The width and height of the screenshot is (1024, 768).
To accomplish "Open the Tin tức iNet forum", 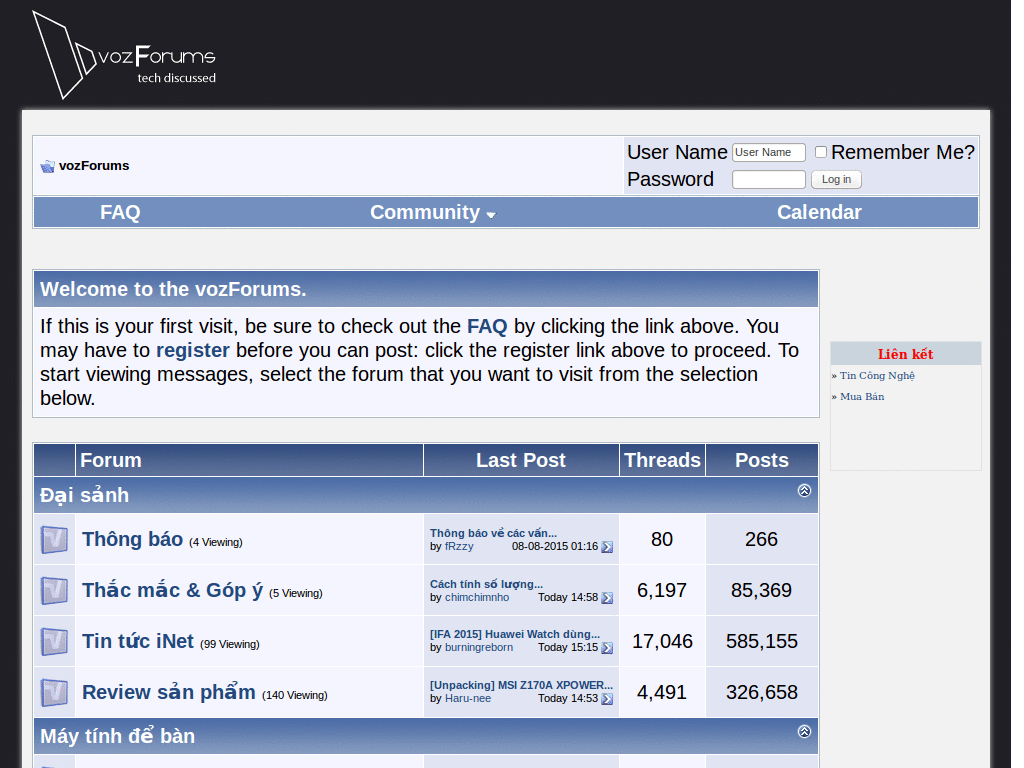I will (x=138, y=641).
